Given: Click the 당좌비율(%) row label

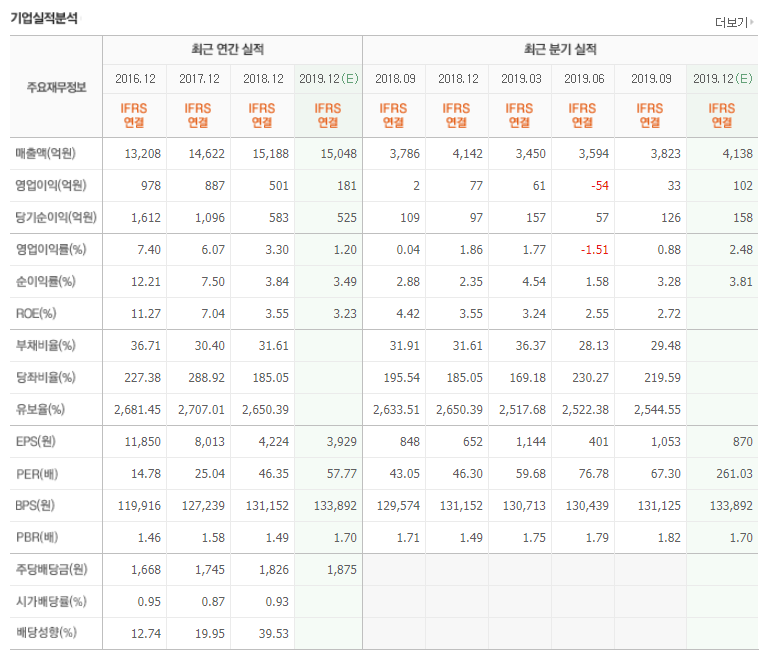Looking at the screenshot, I should pos(45,378).
